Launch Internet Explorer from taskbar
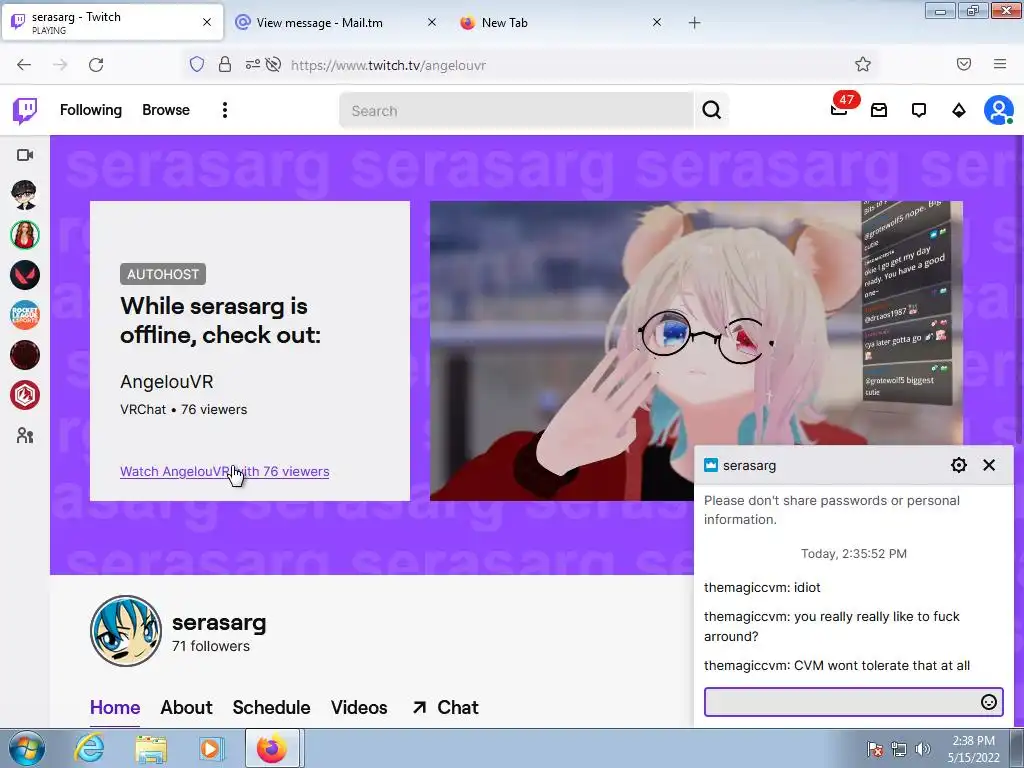 tap(89, 748)
